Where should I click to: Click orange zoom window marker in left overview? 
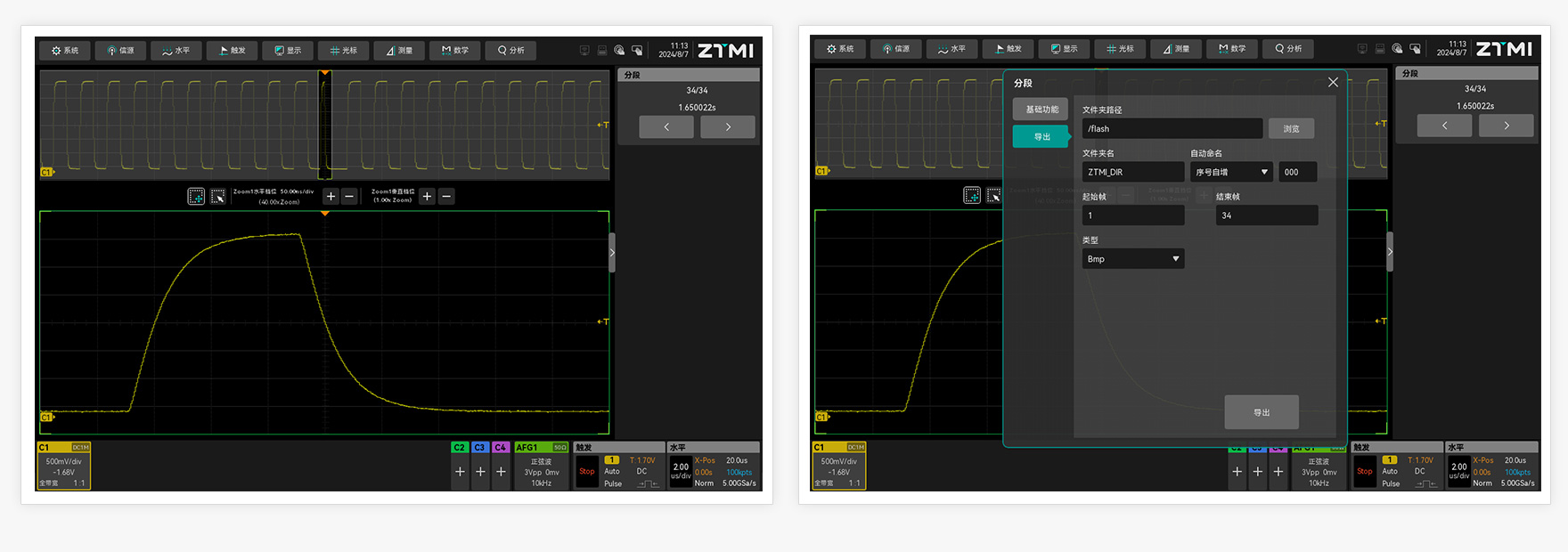point(325,73)
